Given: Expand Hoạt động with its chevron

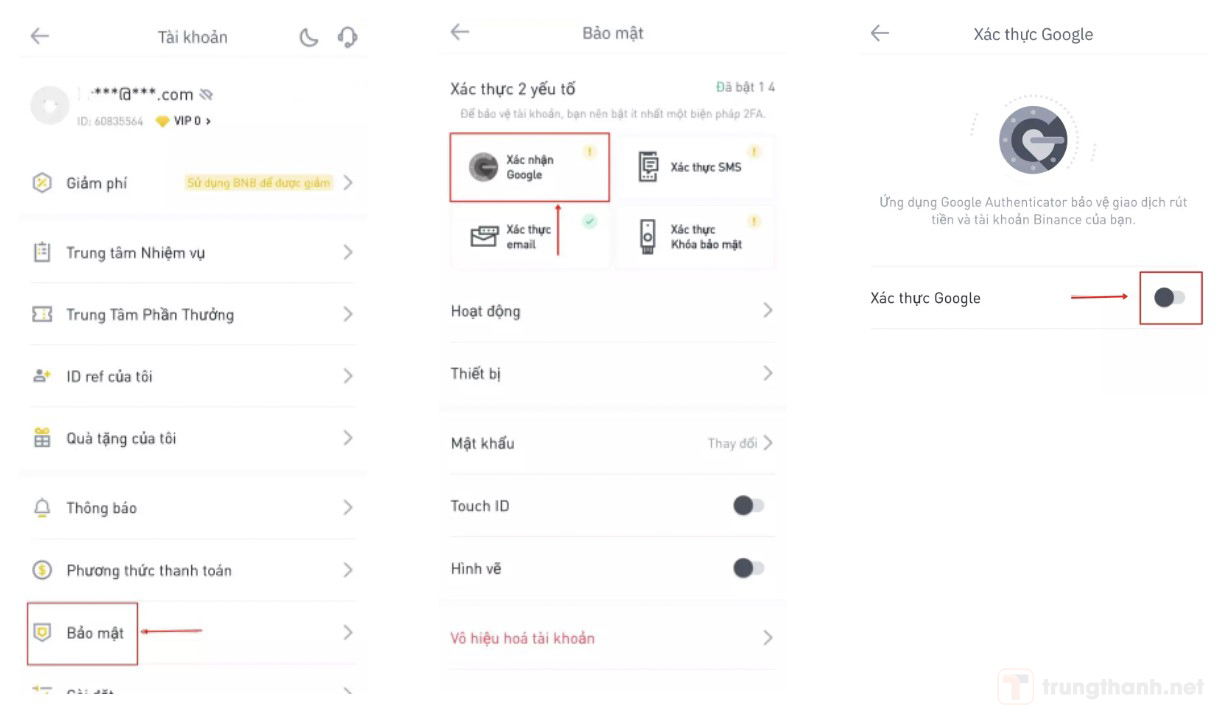Looking at the screenshot, I should [x=768, y=311].
